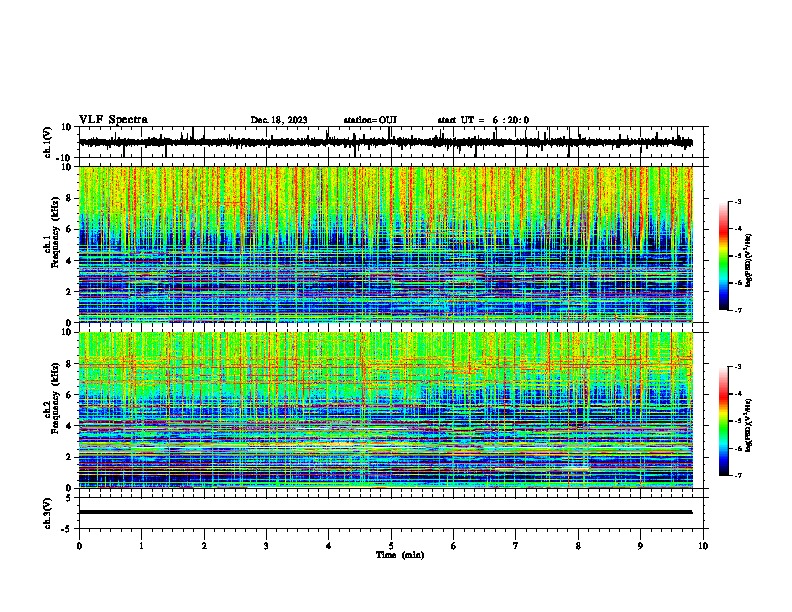Click the 'Time (min)' axis title

coord(400,555)
